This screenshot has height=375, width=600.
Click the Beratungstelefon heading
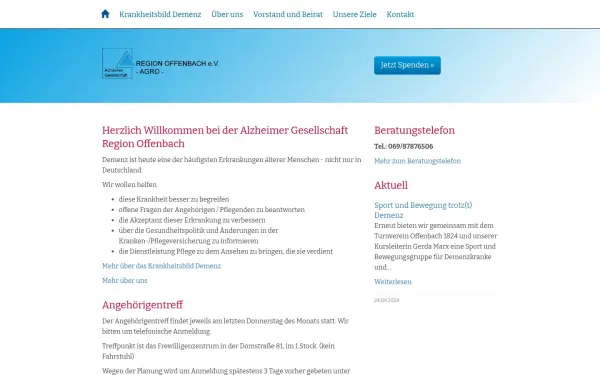coord(414,130)
